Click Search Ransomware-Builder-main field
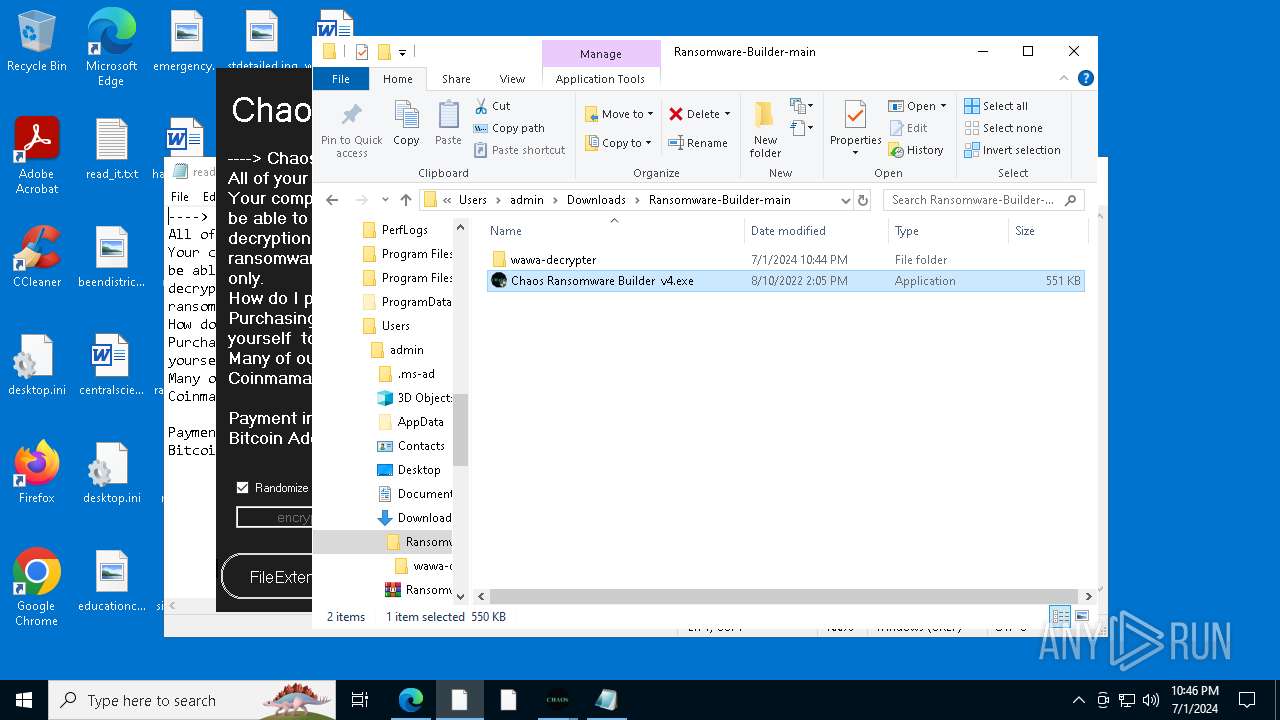Screen dimensions: 1280x720 (x=983, y=200)
